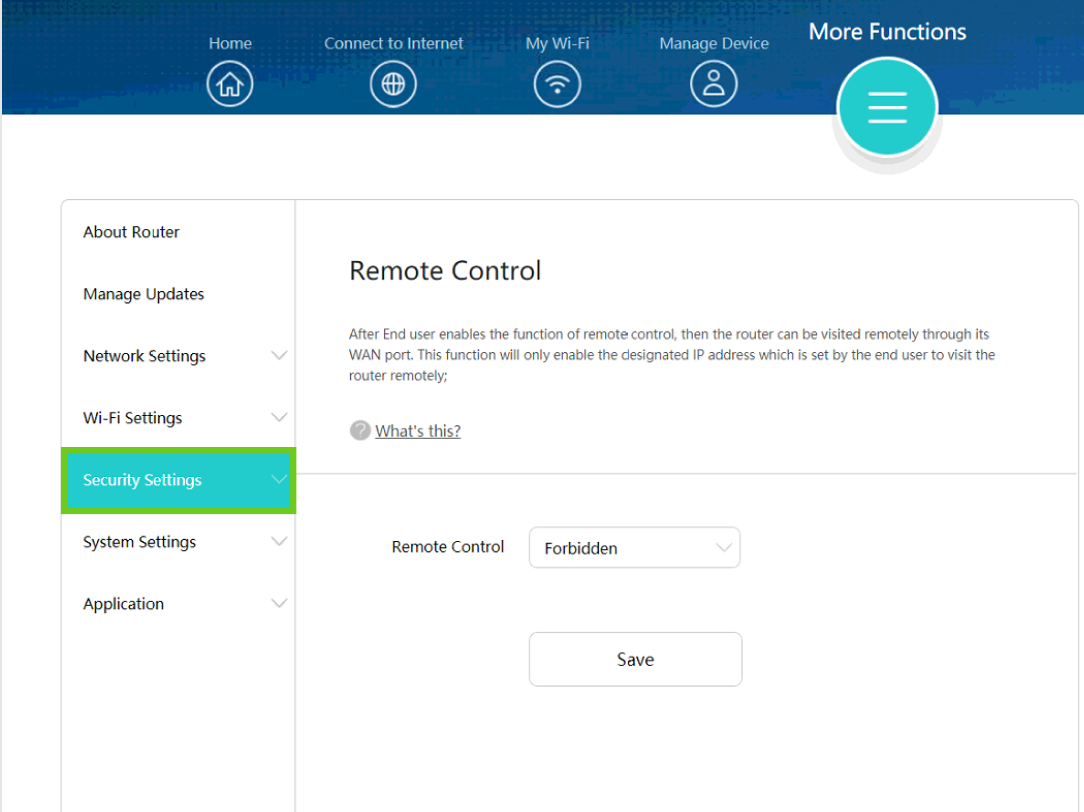
Task: Select the My Wi-Fi tab label
Action: tap(557, 43)
